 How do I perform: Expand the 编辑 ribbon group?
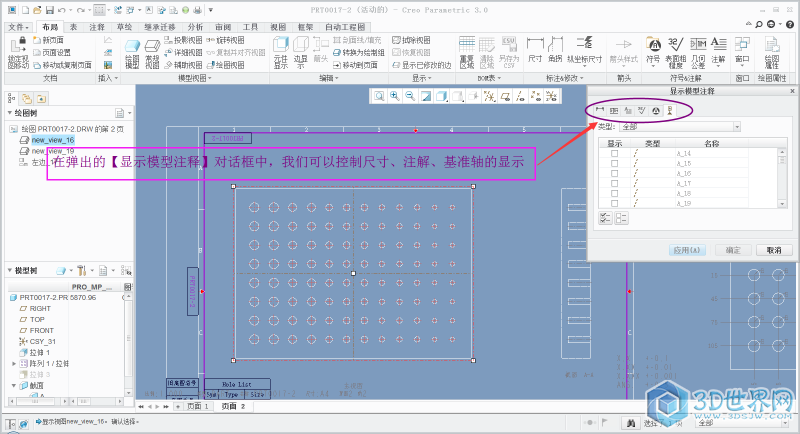[x=329, y=78]
